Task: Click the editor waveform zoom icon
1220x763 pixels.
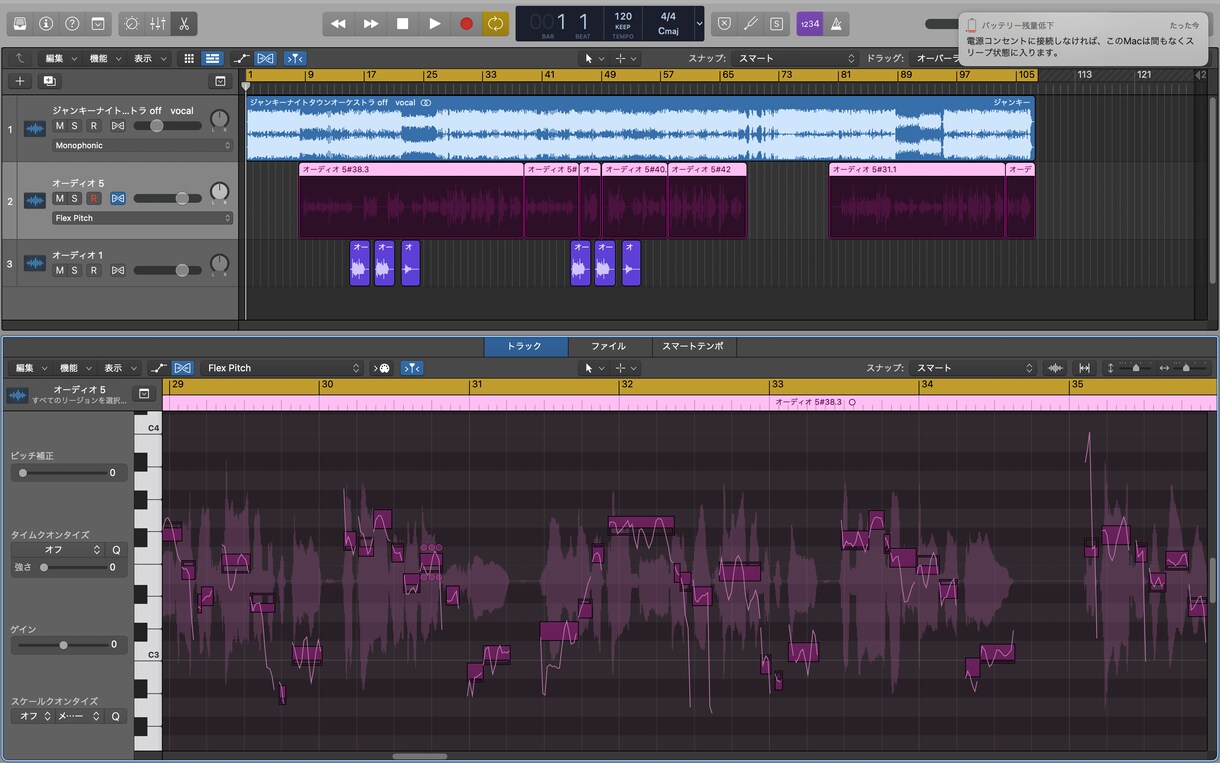Action: point(1055,368)
